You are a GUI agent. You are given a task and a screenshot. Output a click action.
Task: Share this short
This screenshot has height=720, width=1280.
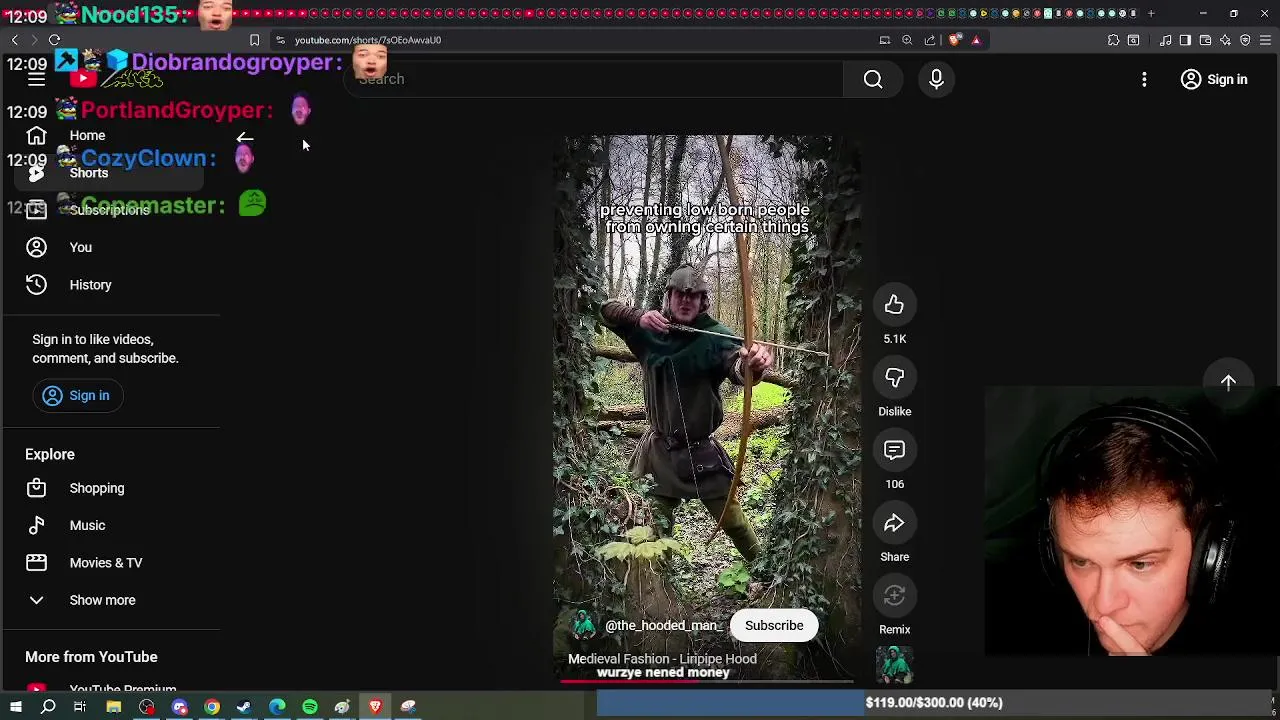(894, 524)
